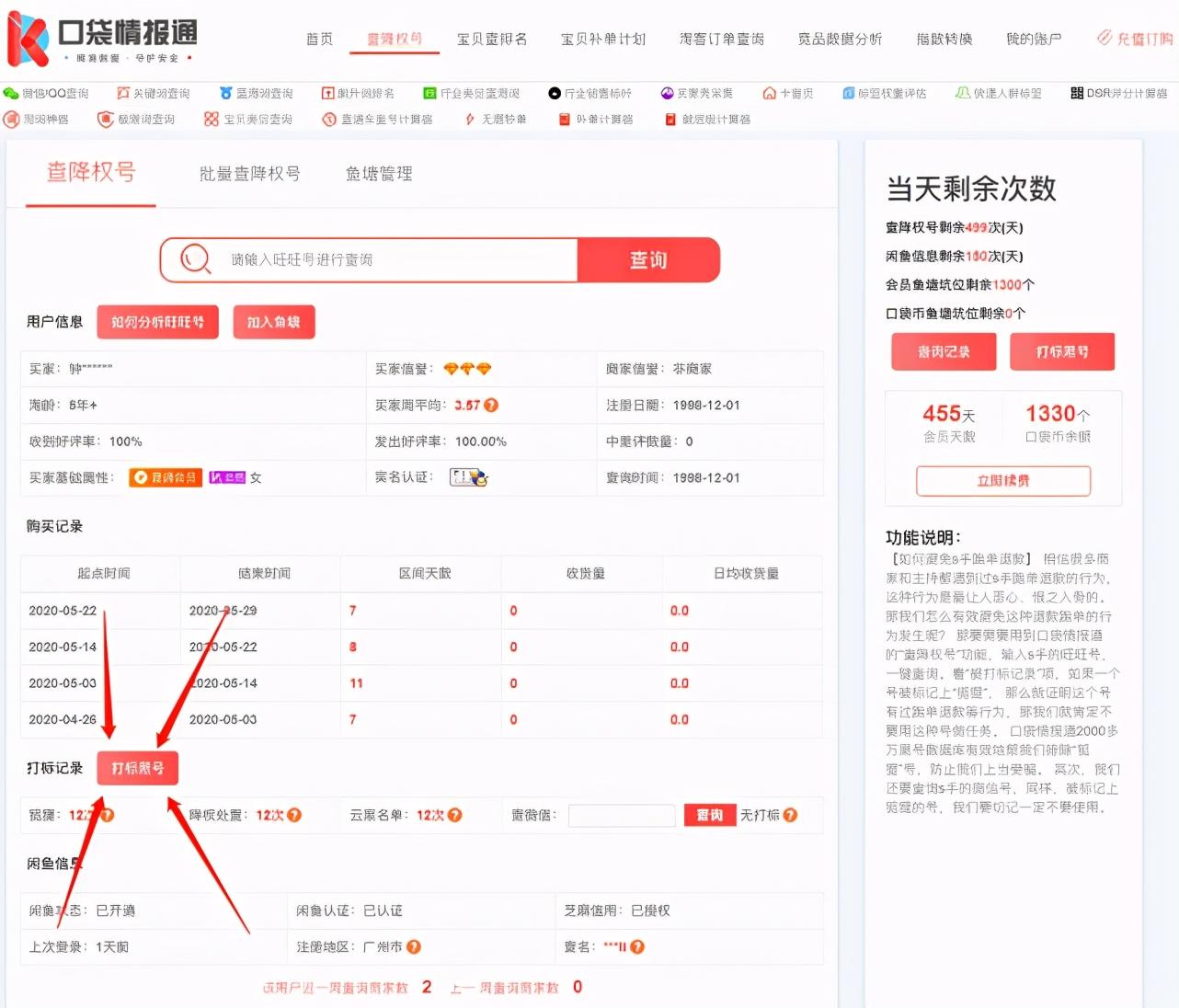Open the 鱼塘管理 tab
This screenshot has height=1008, width=1179.
377,174
